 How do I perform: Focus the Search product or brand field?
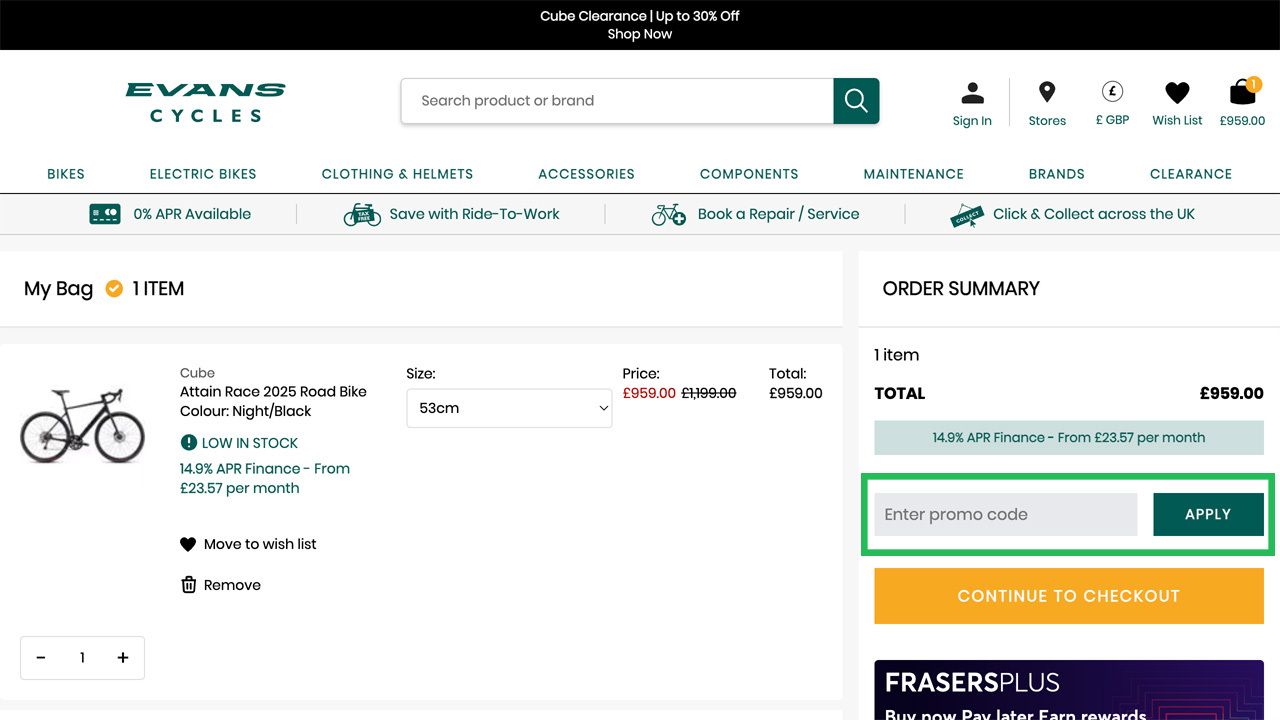pos(617,101)
